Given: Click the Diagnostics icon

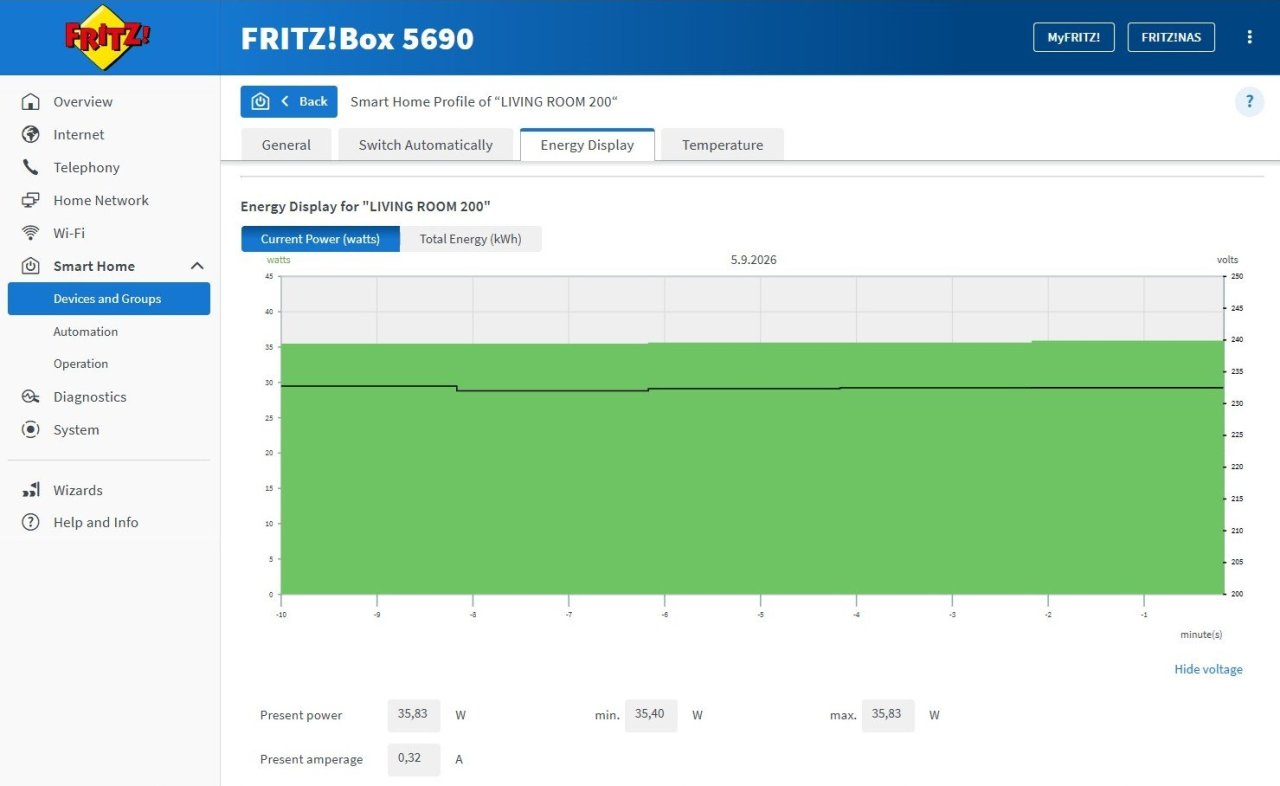Looking at the screenshot, I should coord(31,397).
